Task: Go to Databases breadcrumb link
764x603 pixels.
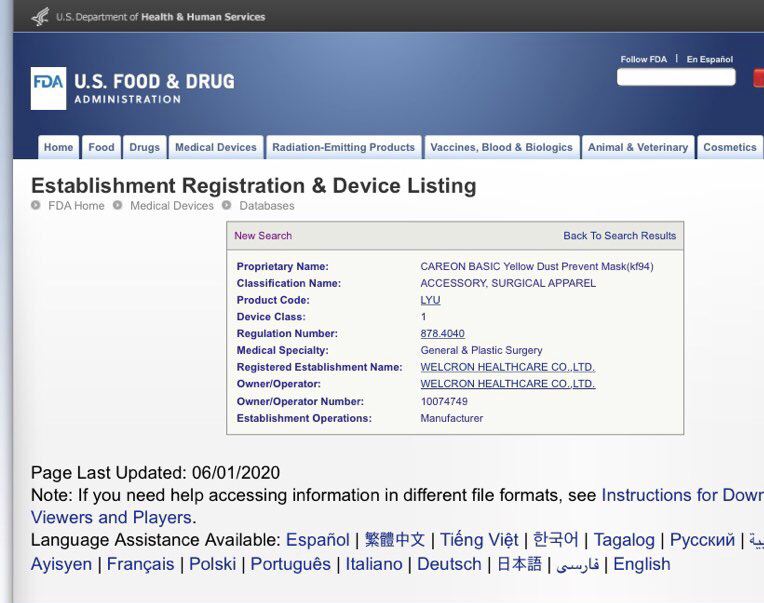Action: (267, 206)
